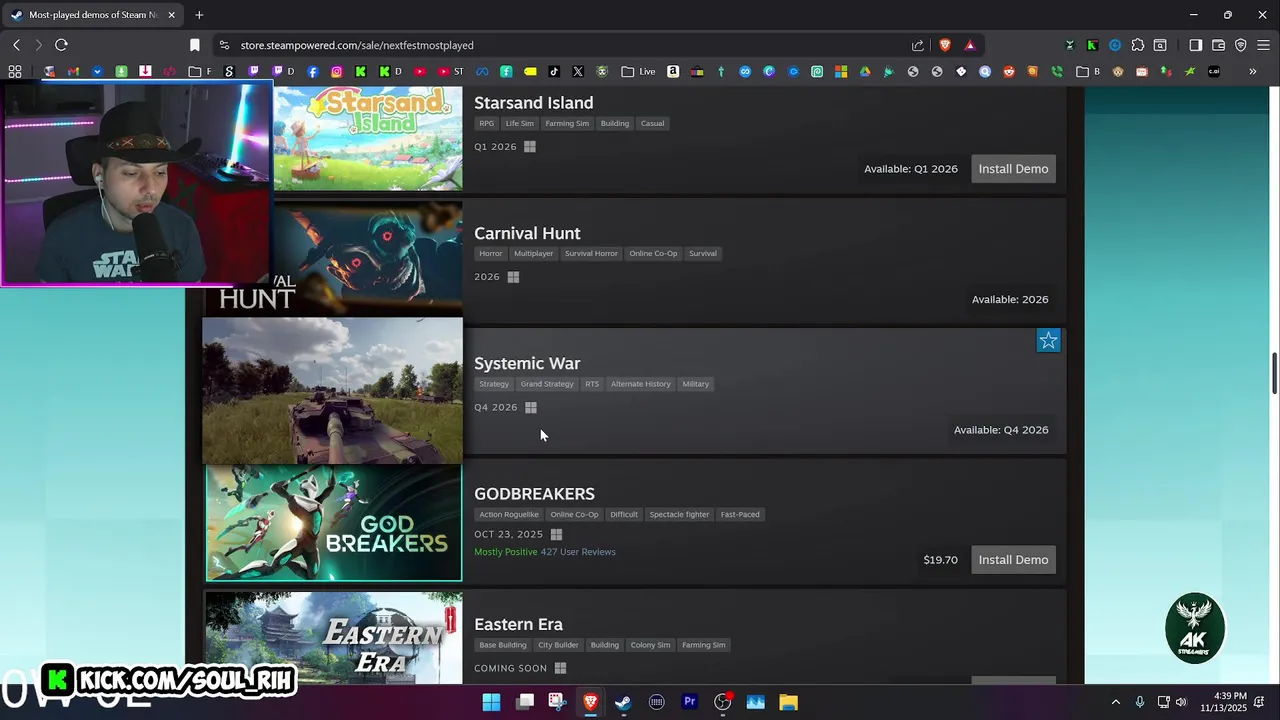Click the page vertical scrollbar thumb

(1274, 374)
